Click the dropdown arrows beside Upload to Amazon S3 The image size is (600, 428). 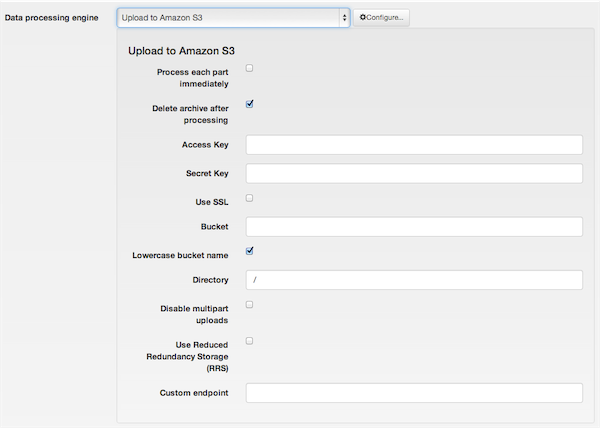click(x=344, y=18)
